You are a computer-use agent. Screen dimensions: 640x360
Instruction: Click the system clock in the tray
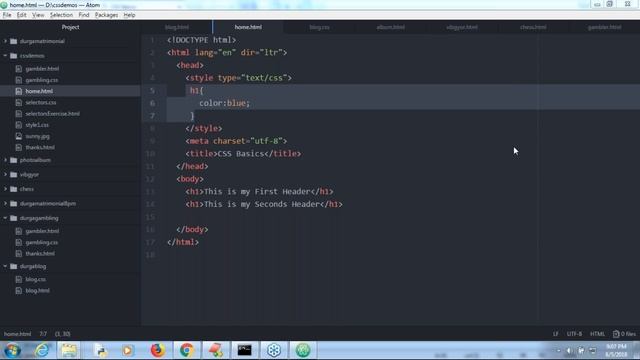(616, 350)
